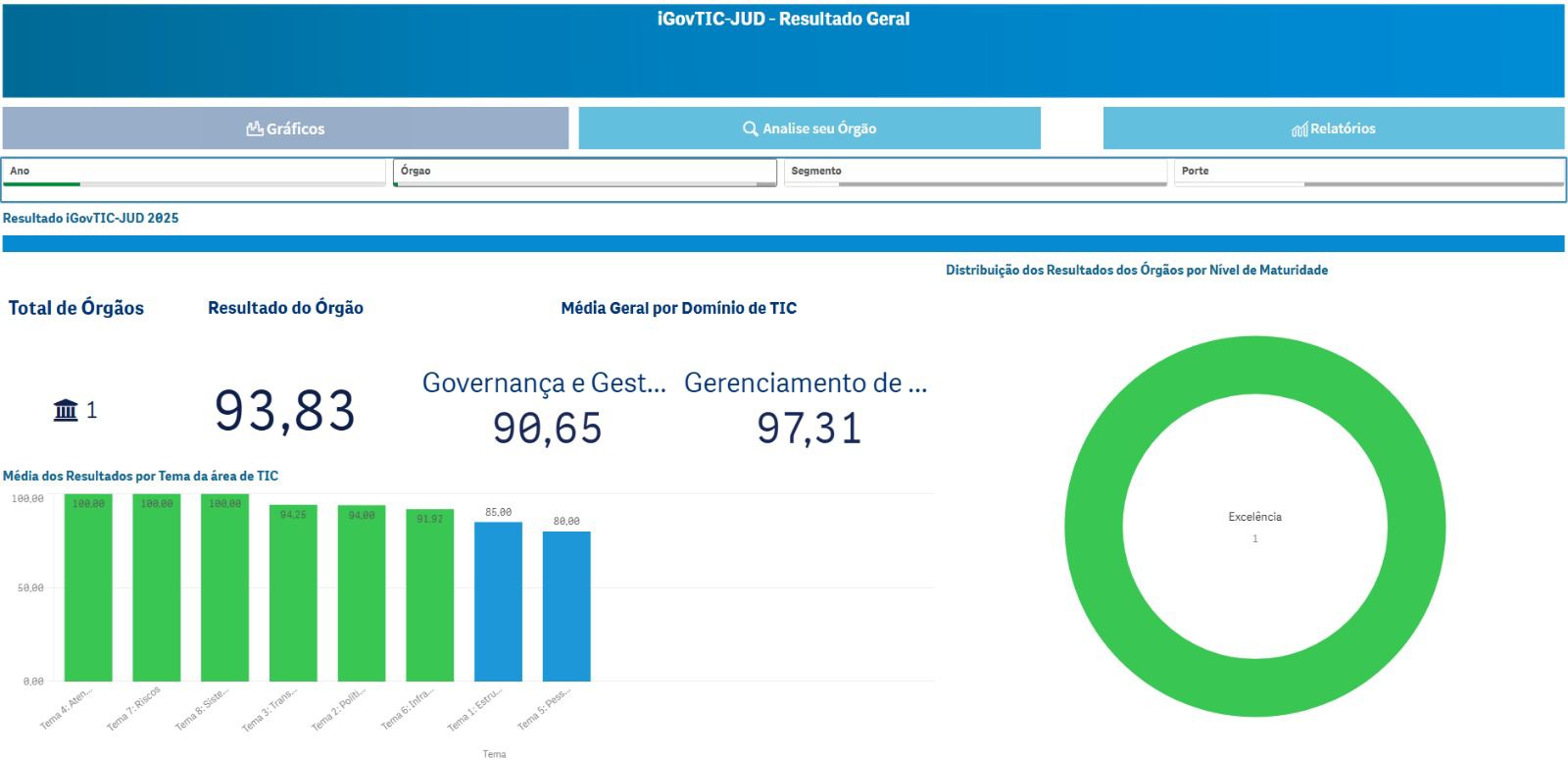Click the Tema 3 bar valued 94,25
The height and width of the screenshot is (760, 1568).
tap(293, 592)
